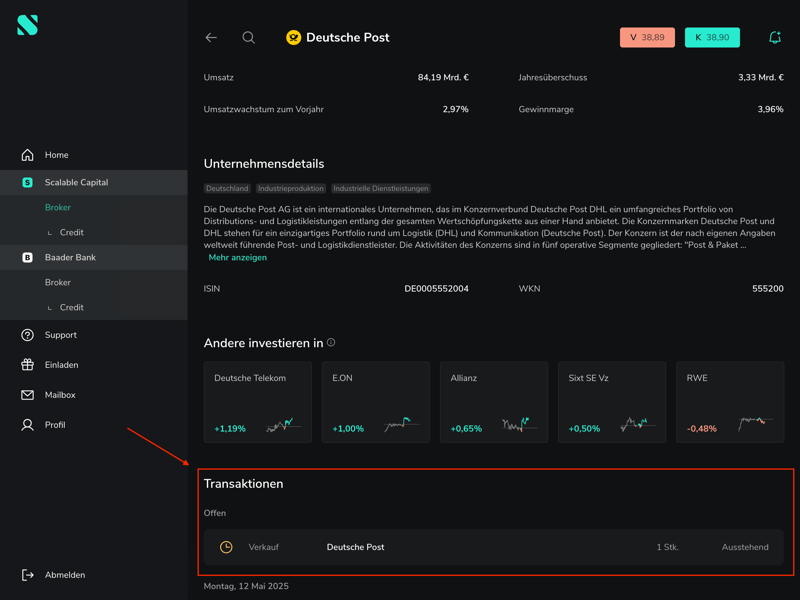Click the Umsatz value 84,19 Mrd. €
Viewport: 800px width, 600px height.
click(x=443, y=78)
